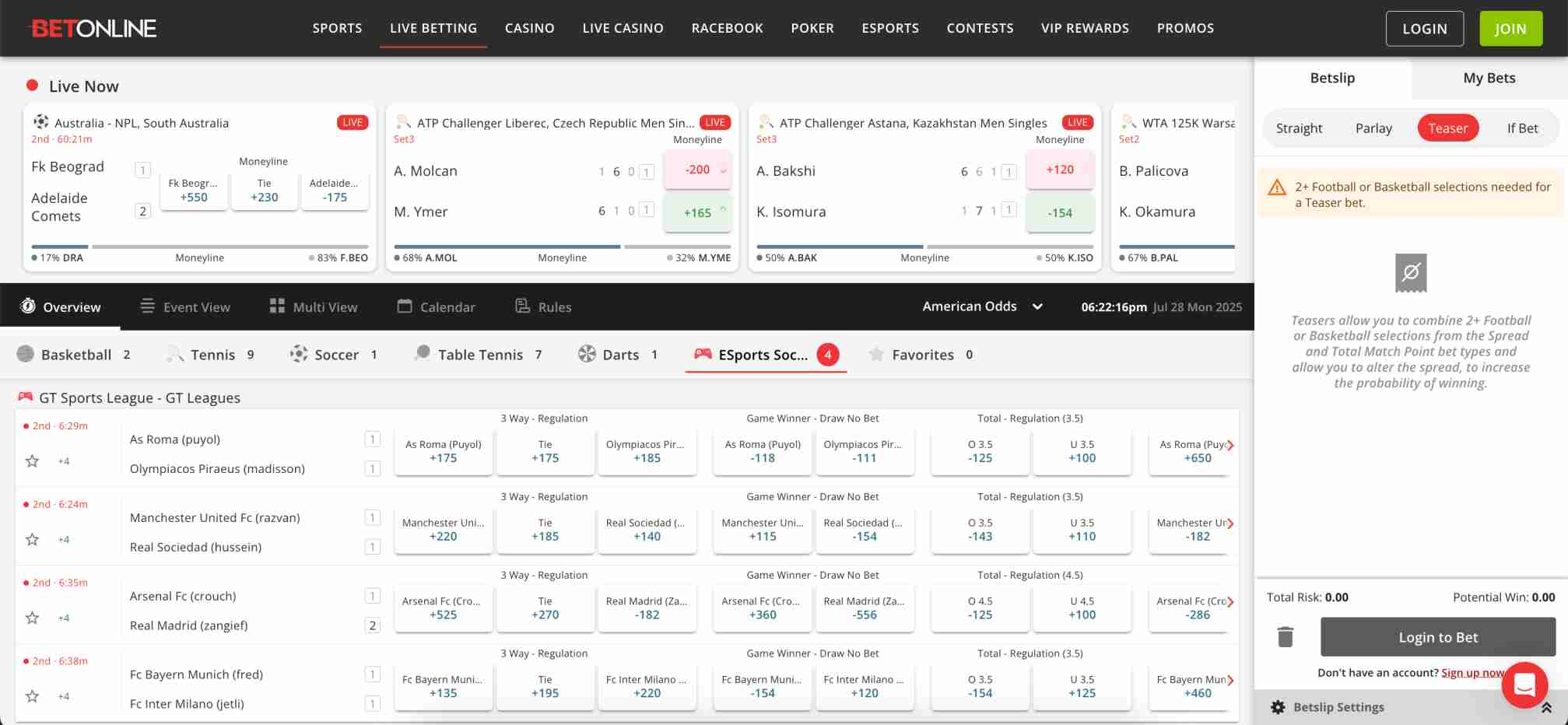The image size is (1568, 725).
Task: Click the trash icon to clear betslip
Action: (x=1286, y=637)
